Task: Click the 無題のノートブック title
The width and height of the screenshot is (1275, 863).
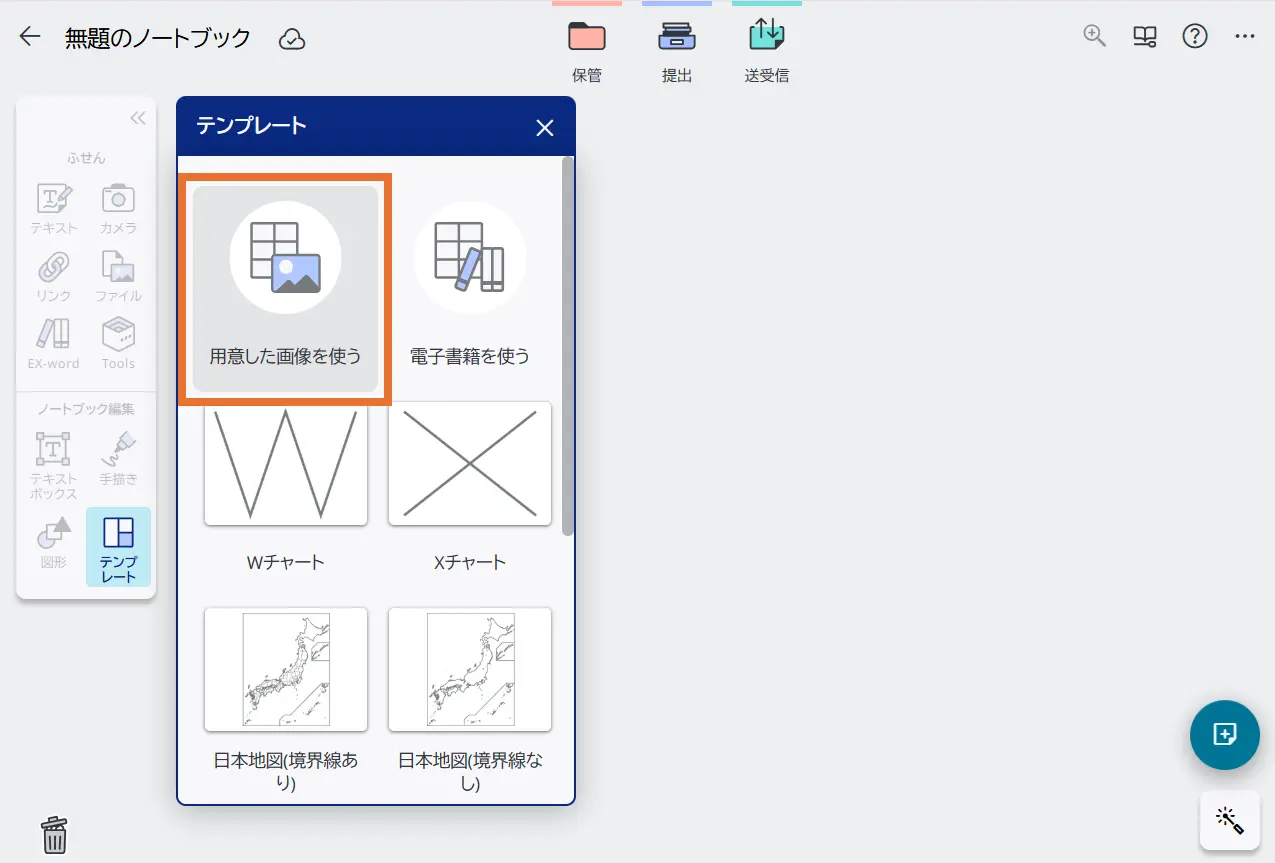Action: (x=158, y=39)
